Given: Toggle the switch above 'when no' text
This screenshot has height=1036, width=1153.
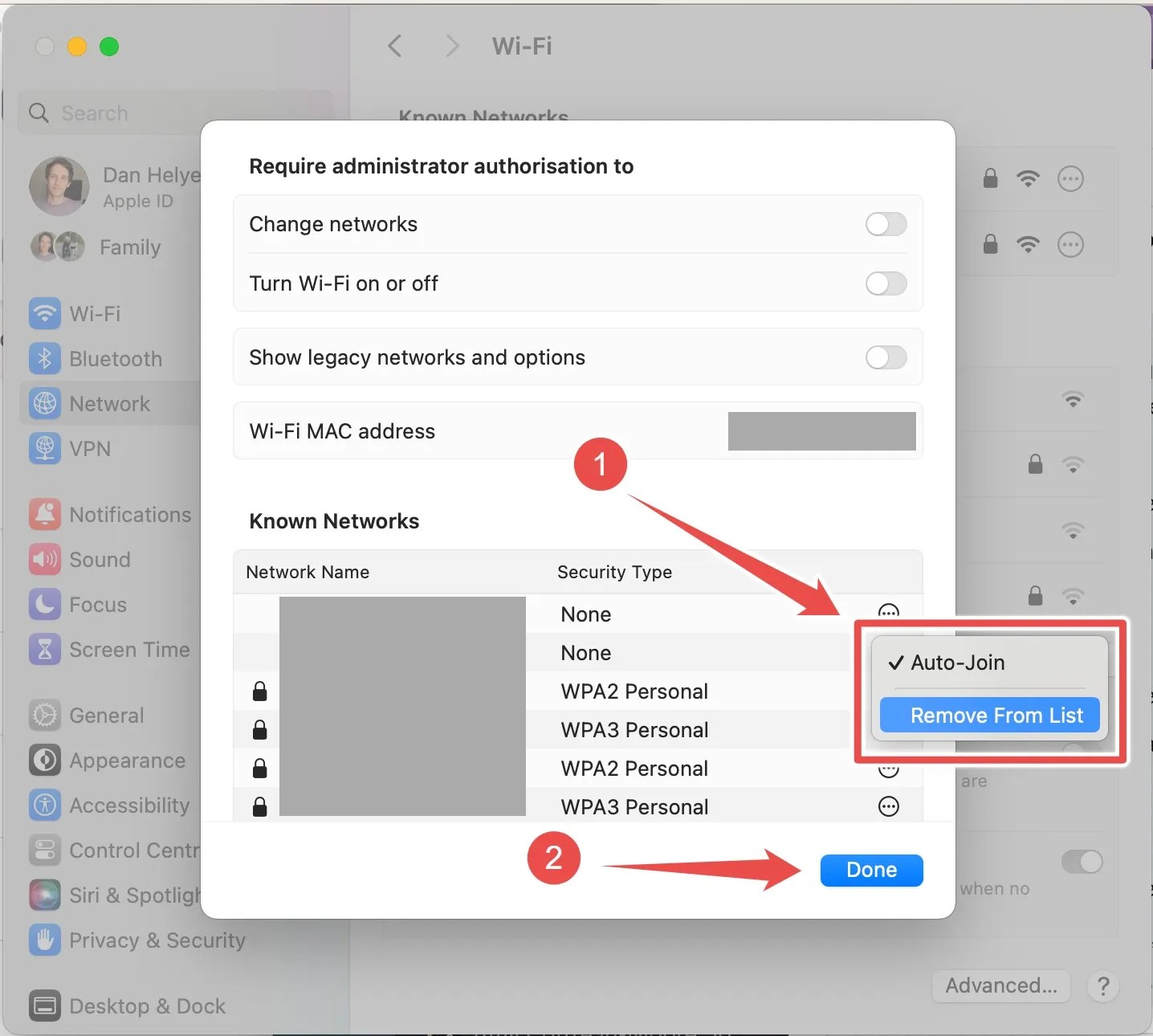Looking at the screenshot, I should click(1082, 862).
